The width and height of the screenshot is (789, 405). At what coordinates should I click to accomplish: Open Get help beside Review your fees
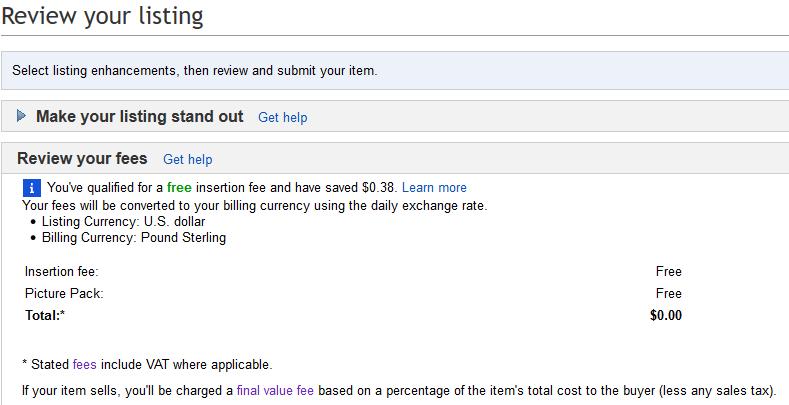pyautogui.click(x=188, y=159)
